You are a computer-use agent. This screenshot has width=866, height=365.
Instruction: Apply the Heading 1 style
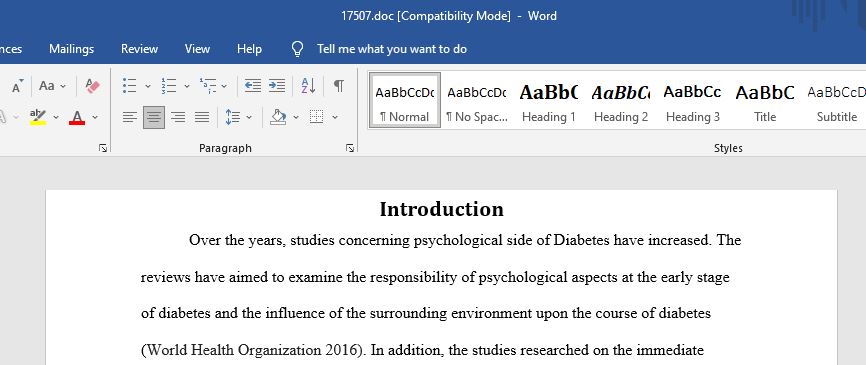pos(548,100)
